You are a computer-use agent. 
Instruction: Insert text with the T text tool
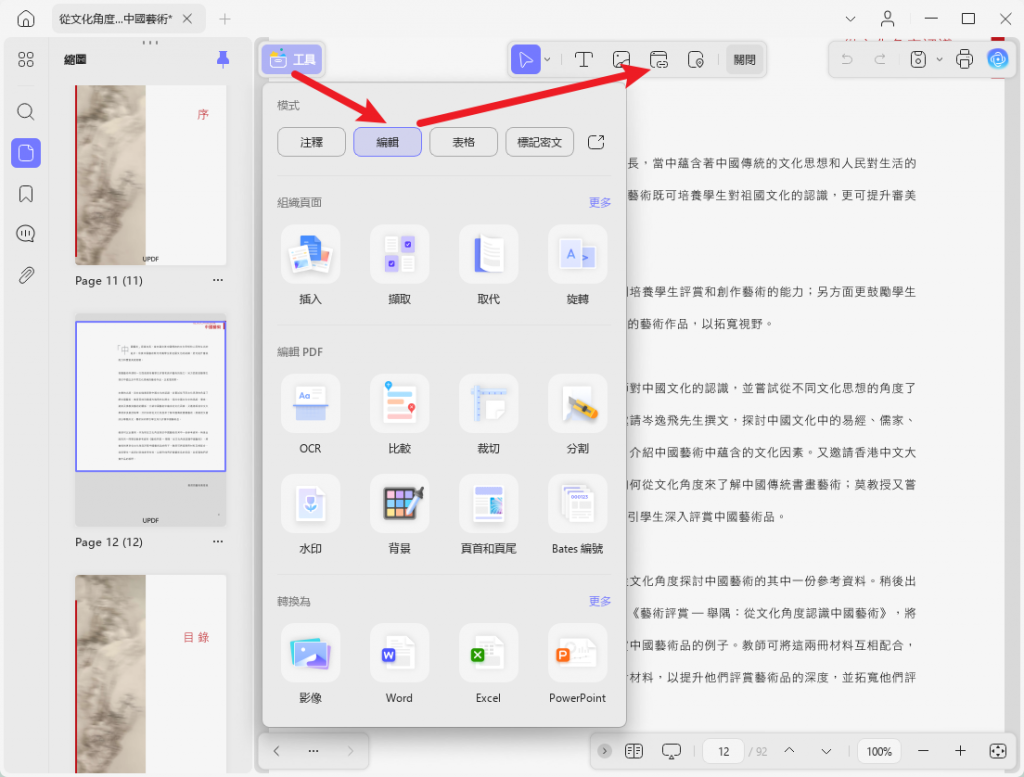(x=584, y=59)
